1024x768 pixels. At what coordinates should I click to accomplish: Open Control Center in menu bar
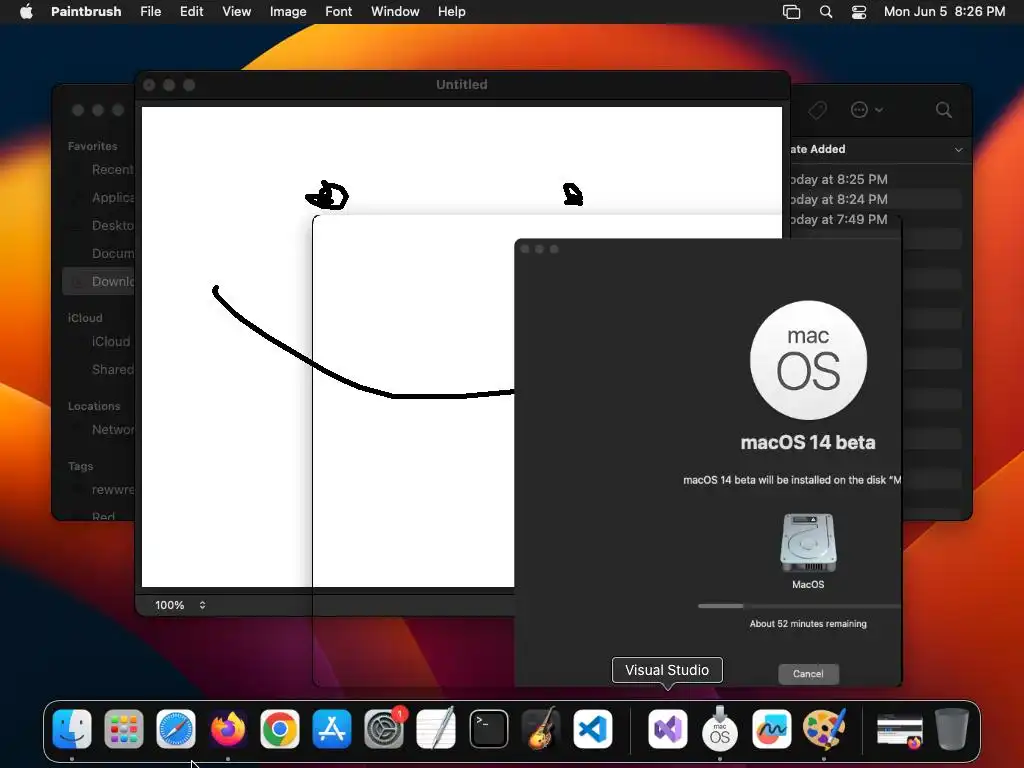[x=859, y=12]
